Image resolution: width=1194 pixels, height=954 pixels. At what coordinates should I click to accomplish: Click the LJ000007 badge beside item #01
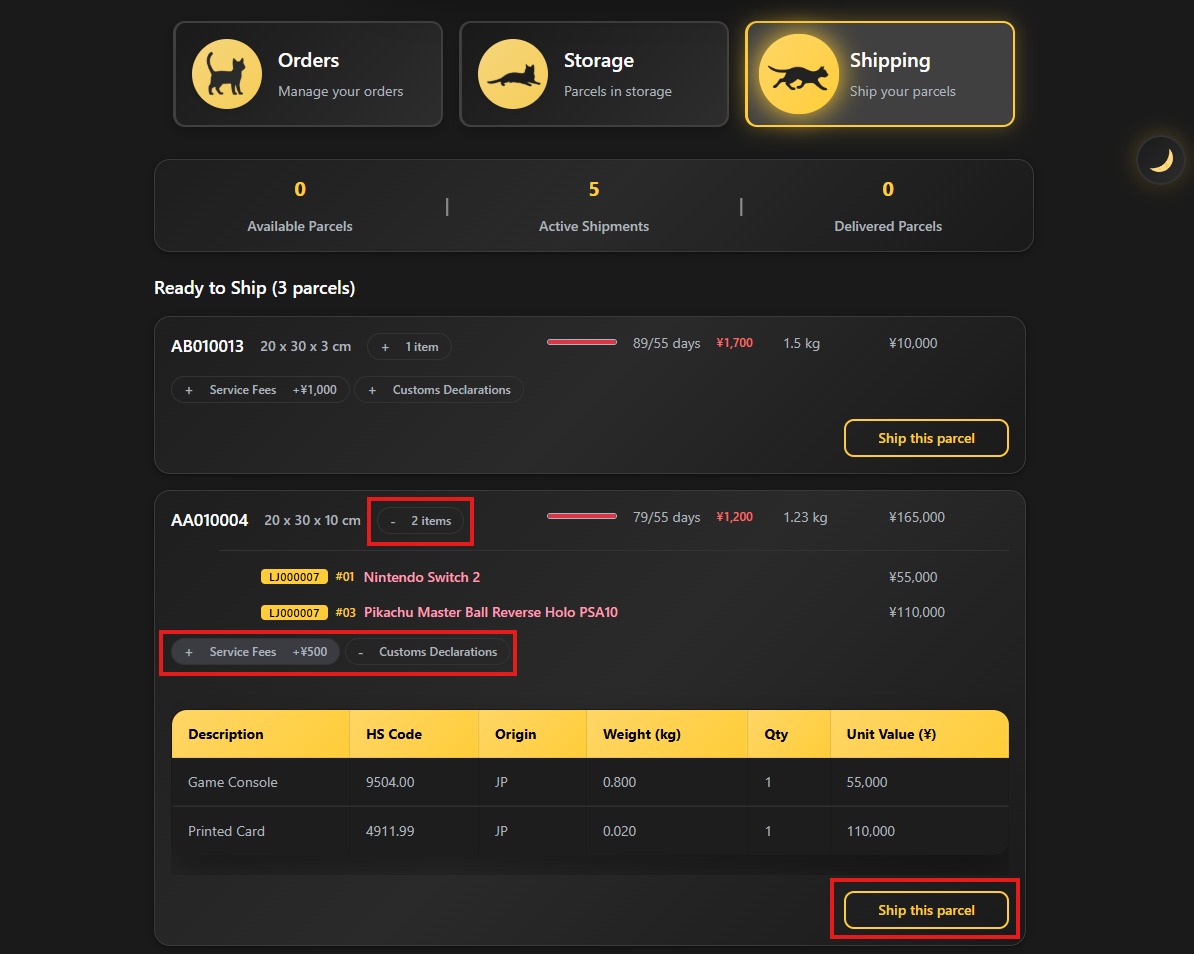294,577
